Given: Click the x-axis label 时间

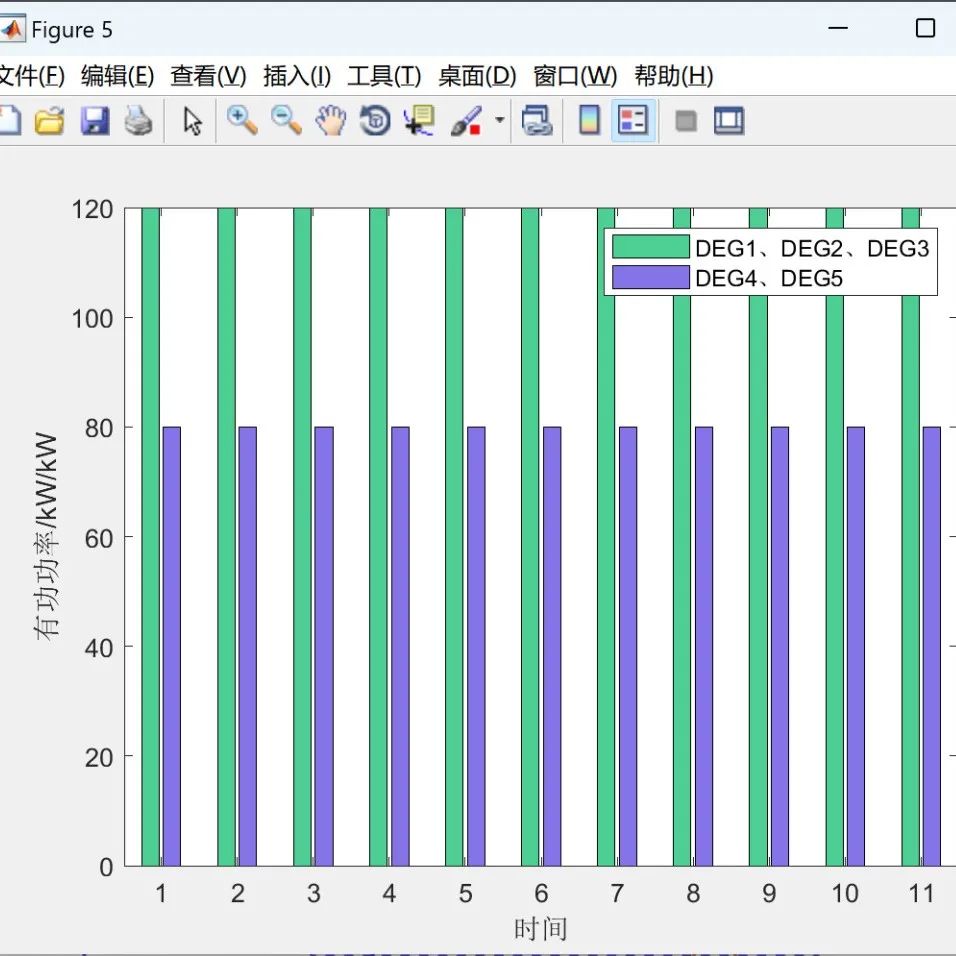Looking at the screenshot, I should [541, 929].
